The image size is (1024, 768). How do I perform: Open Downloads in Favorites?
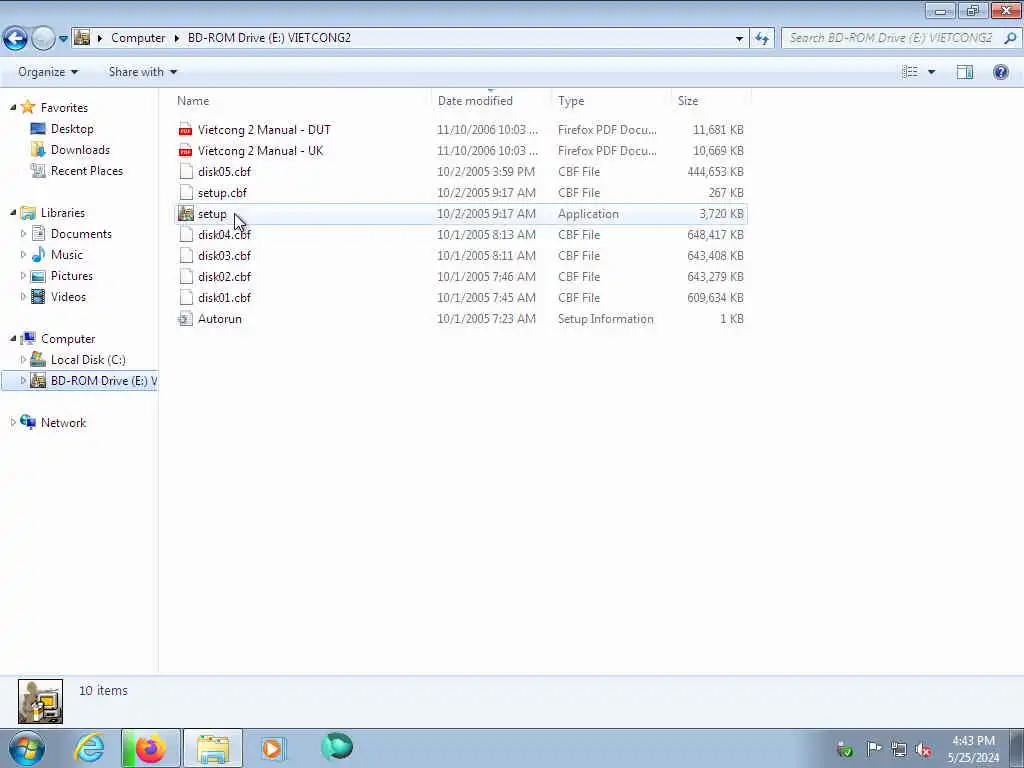coord(80,150)
